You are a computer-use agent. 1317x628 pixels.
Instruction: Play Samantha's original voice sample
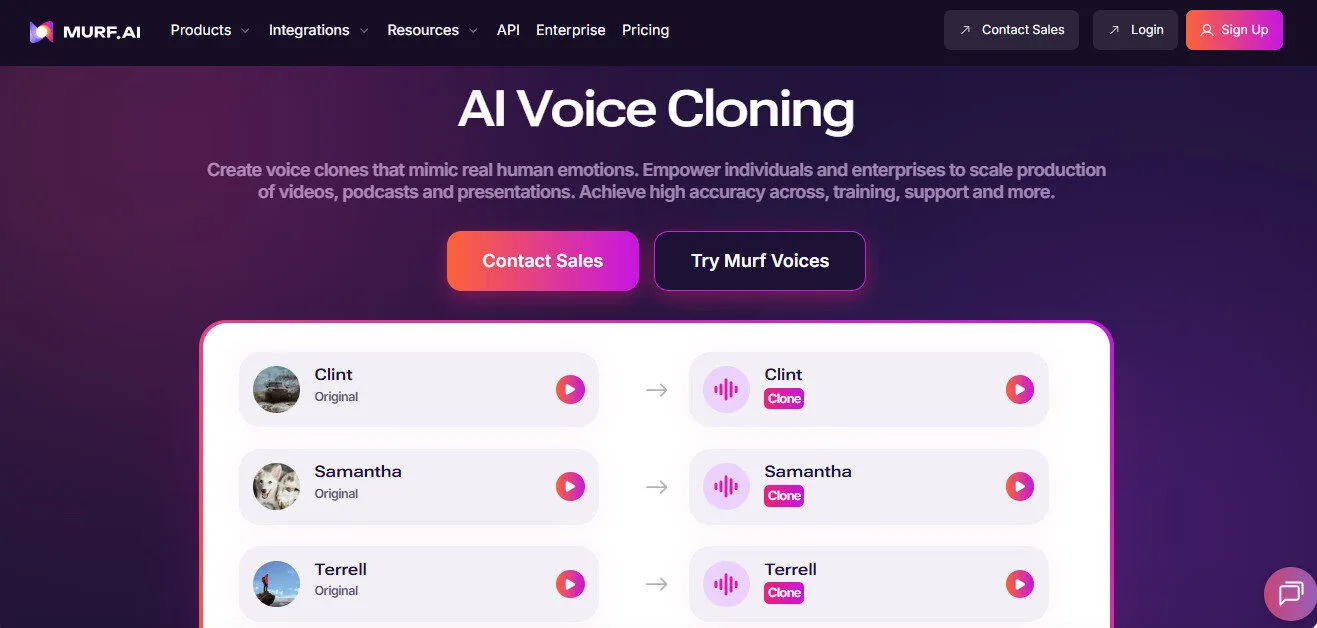(x=570, y=486)
